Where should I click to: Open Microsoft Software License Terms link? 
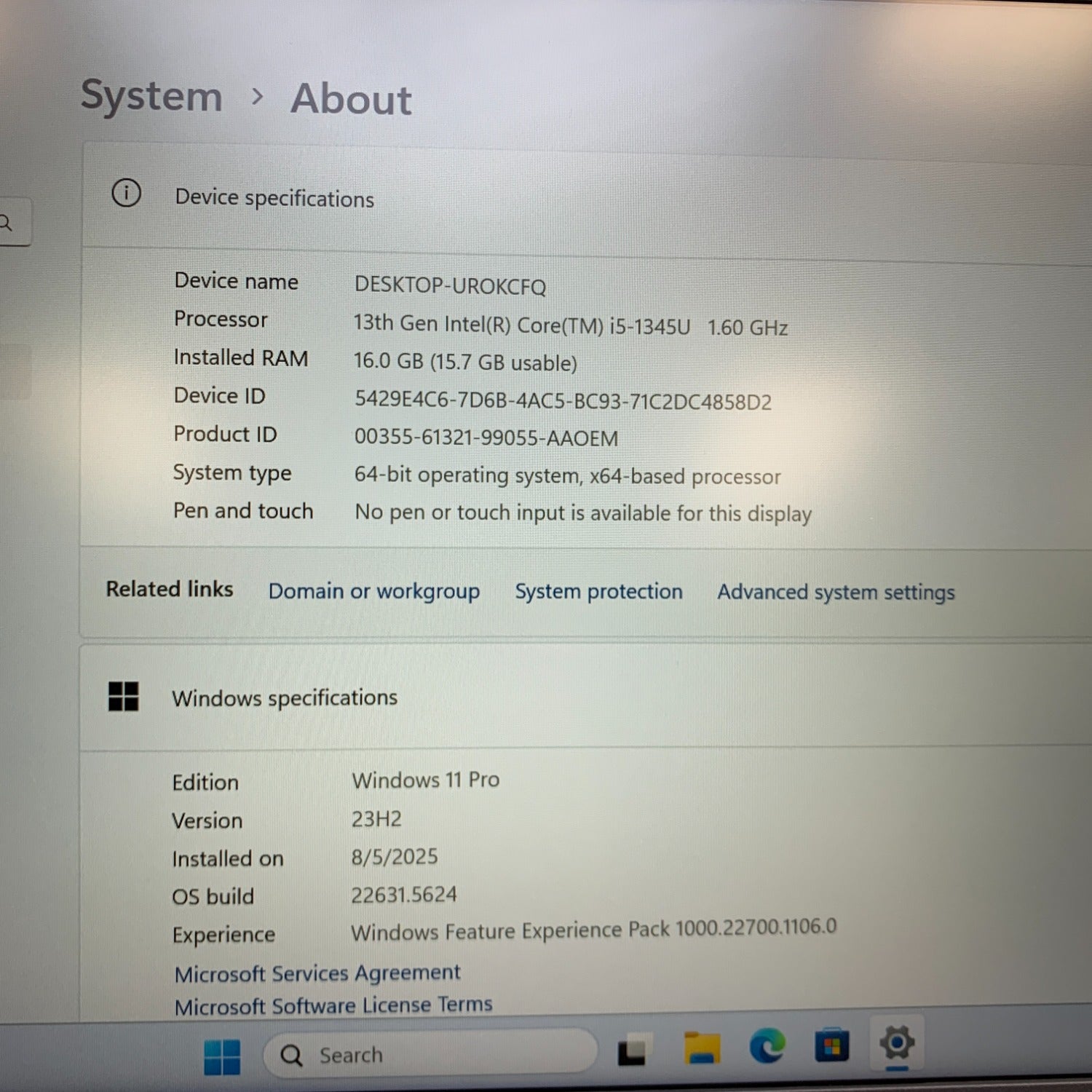[x=333, y=1005]
